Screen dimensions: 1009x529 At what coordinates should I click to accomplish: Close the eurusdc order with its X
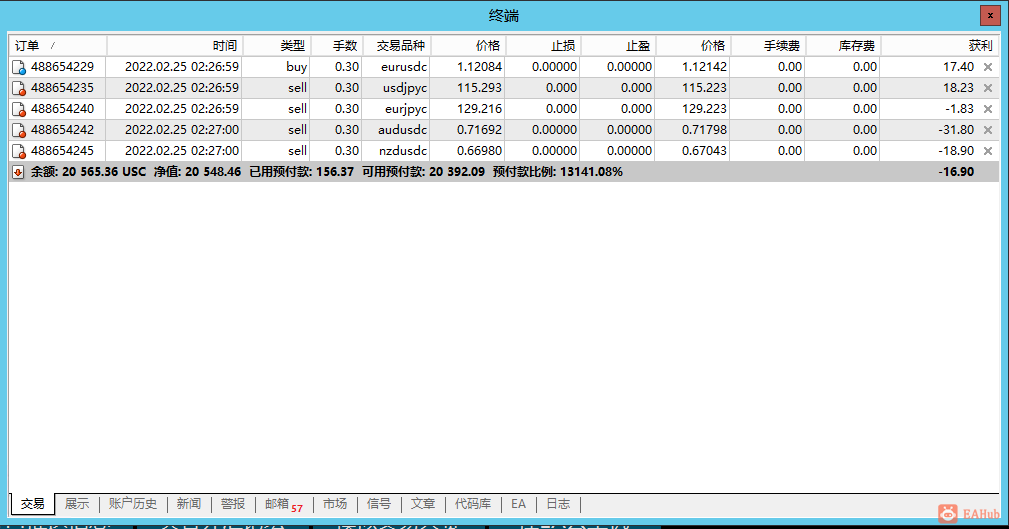pos(988,67)
